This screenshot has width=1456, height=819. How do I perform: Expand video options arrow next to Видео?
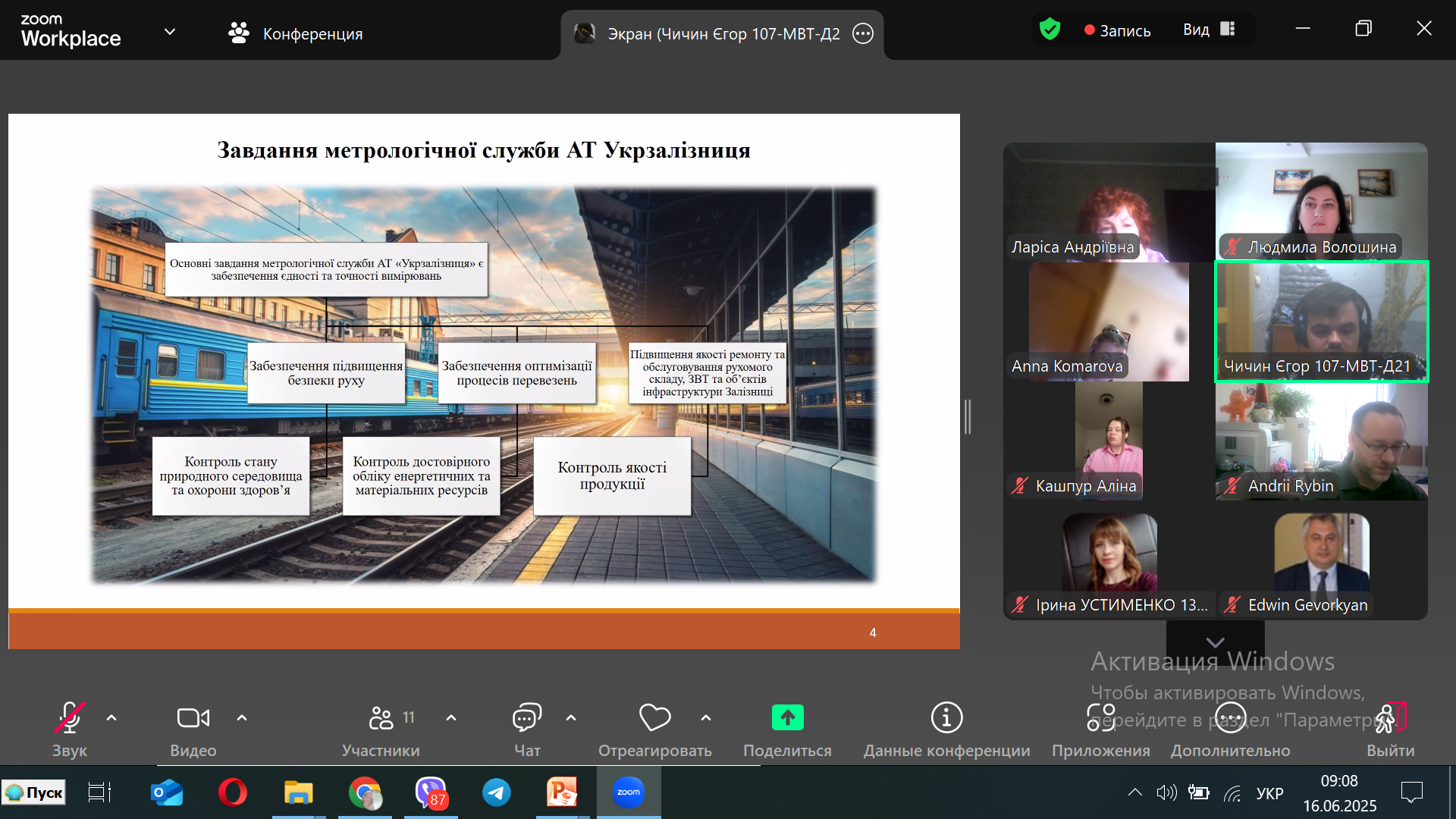click(x=242, y=717)
